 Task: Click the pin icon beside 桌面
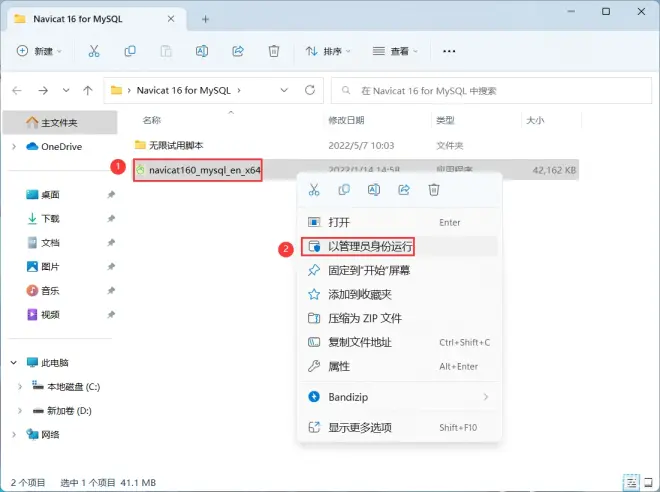coord(111,194)
